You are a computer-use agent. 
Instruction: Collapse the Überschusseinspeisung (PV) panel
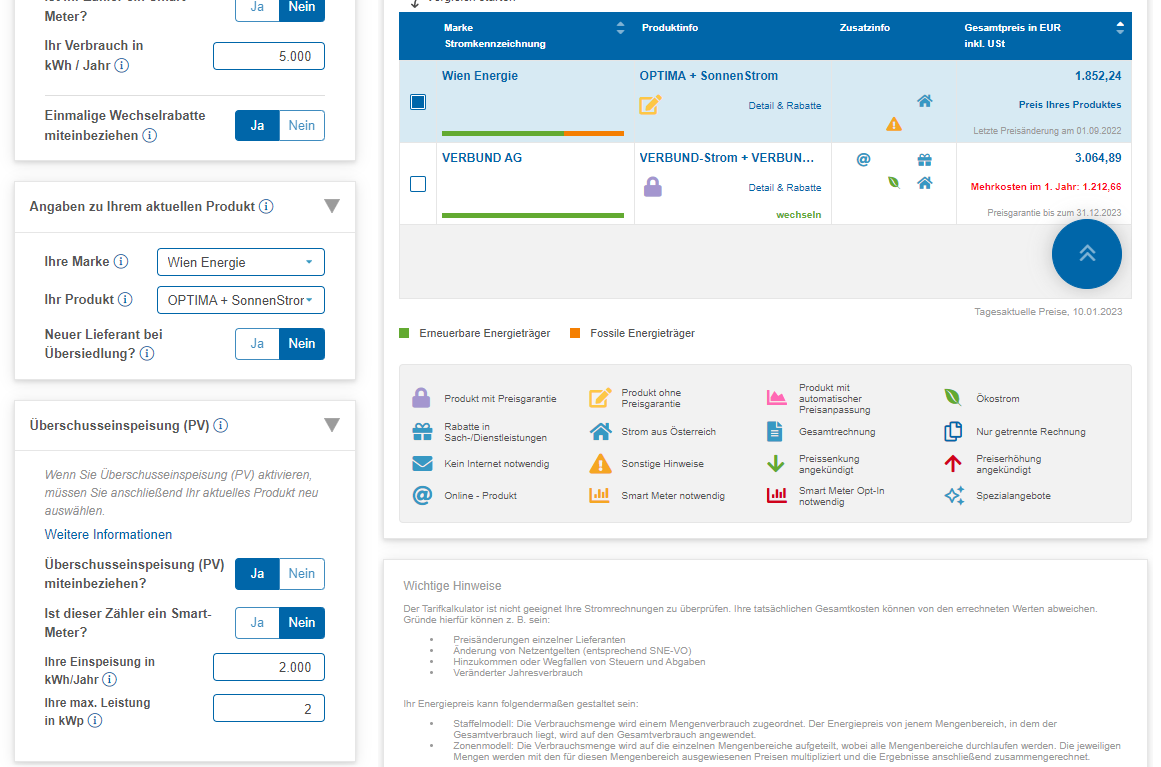[332, 425]
